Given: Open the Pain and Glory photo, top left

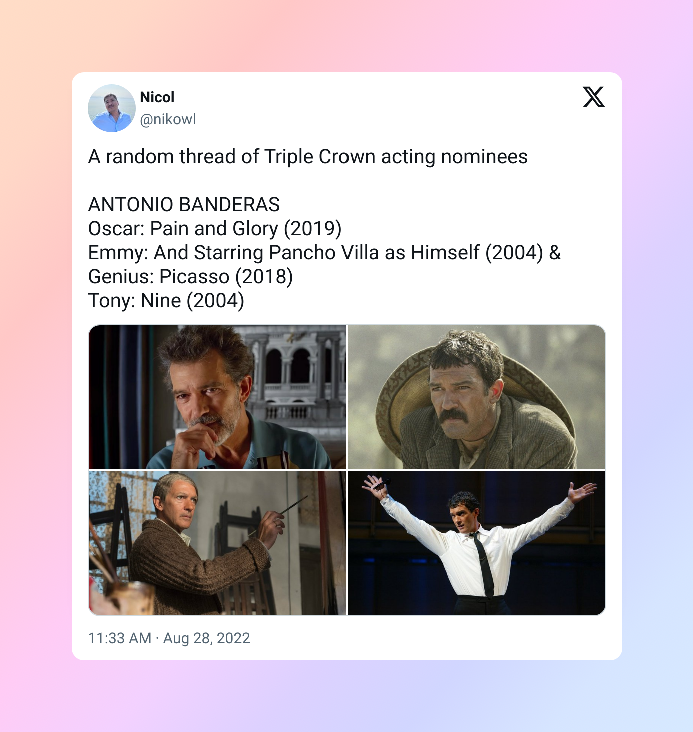Looking at the screenshot, I should click(218, 397).
